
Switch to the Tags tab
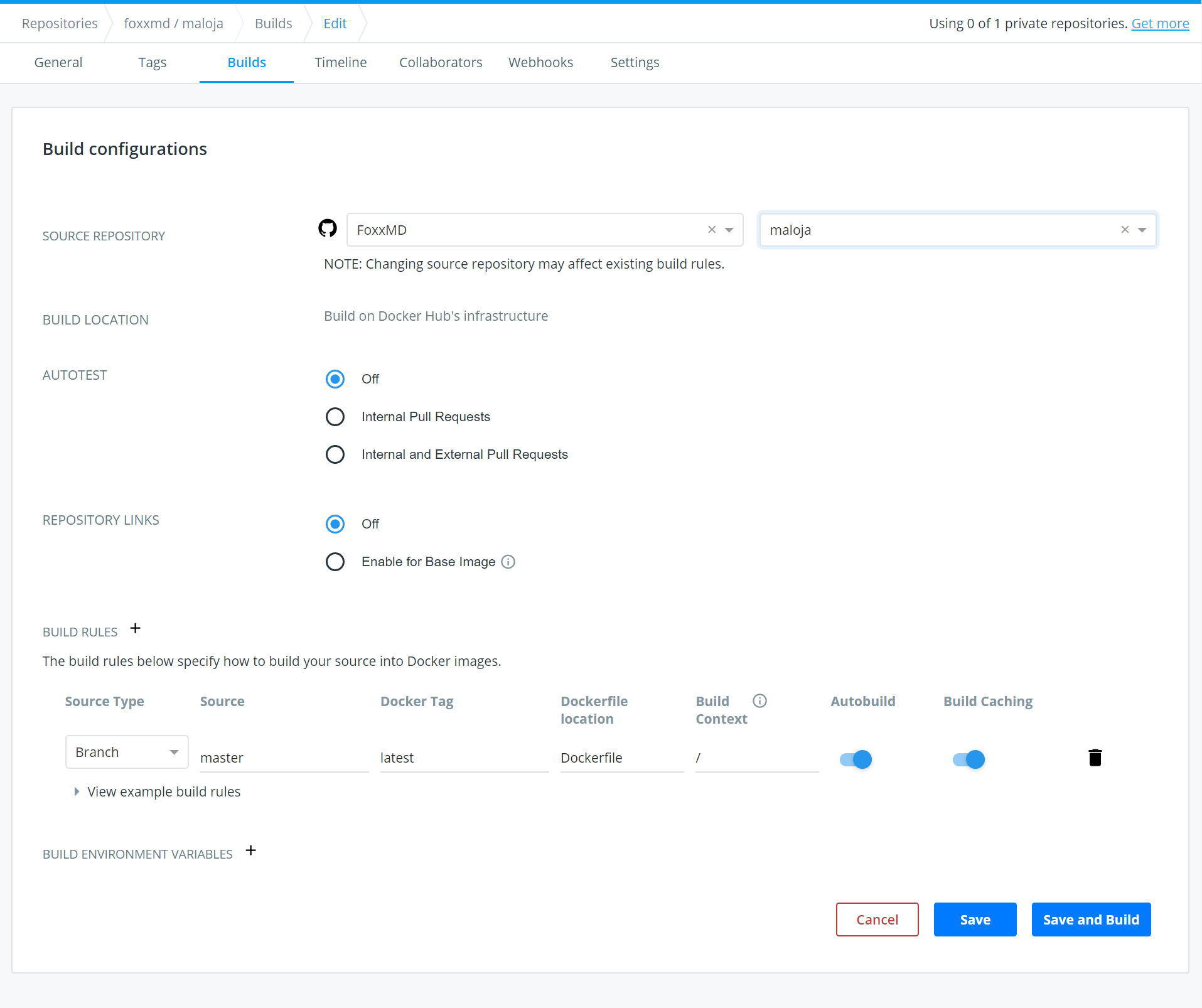click(153, 63)
